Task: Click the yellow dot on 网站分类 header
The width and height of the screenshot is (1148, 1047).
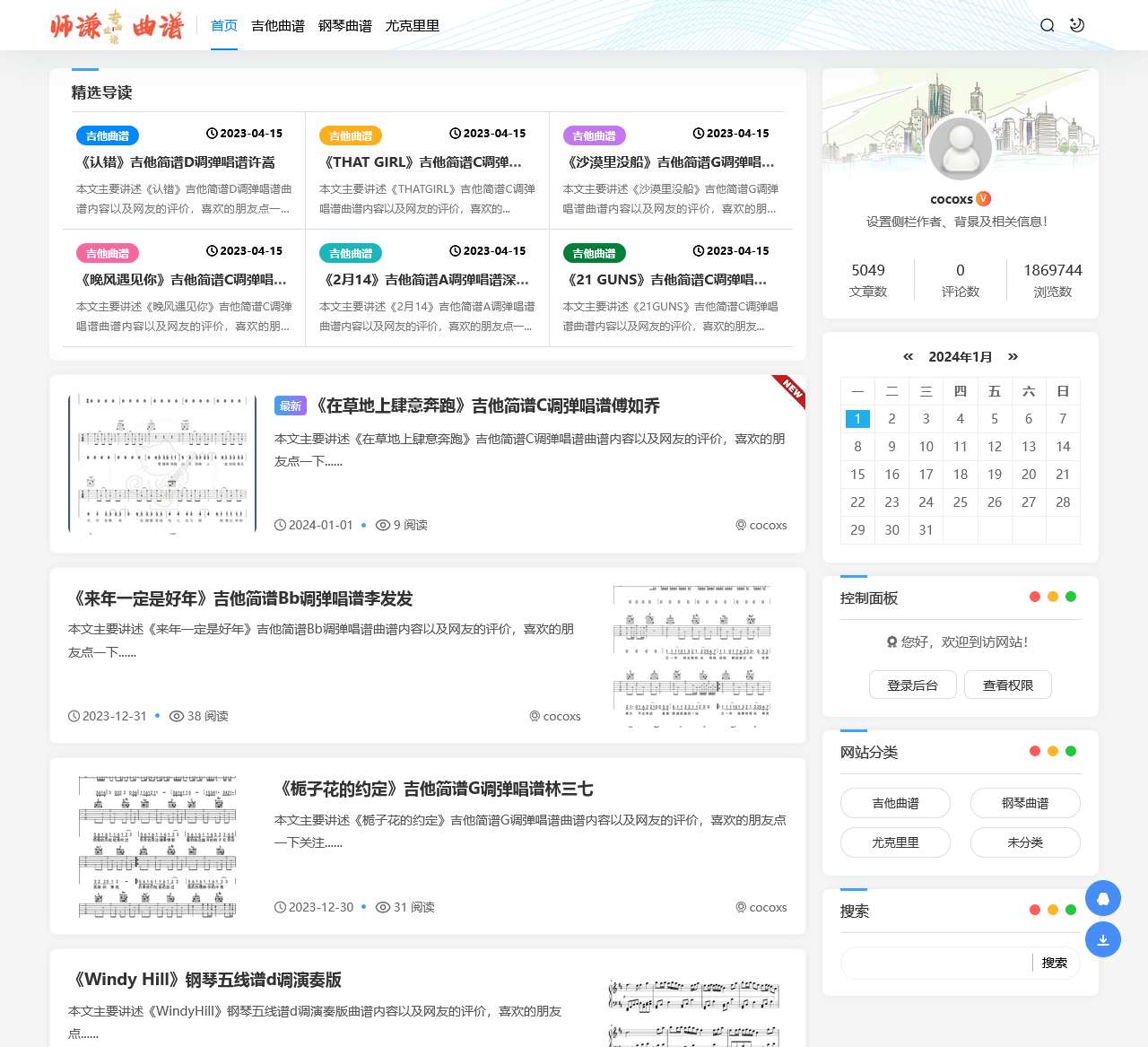Action: click(1052, 751)
